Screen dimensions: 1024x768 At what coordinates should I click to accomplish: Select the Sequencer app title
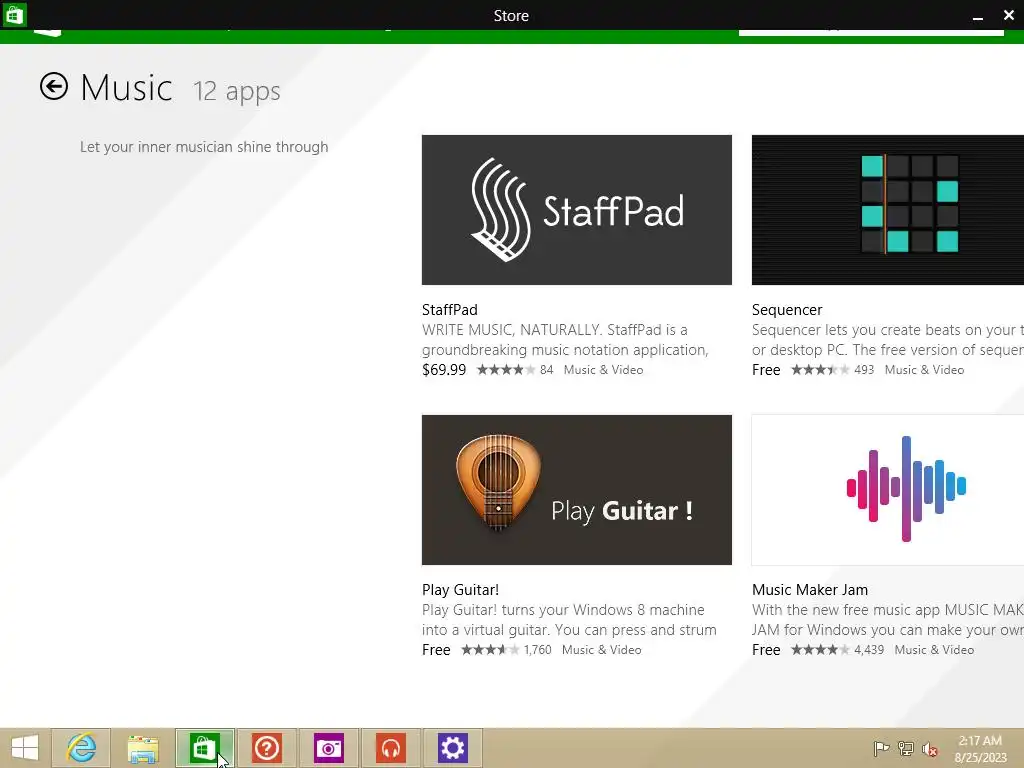787,310
